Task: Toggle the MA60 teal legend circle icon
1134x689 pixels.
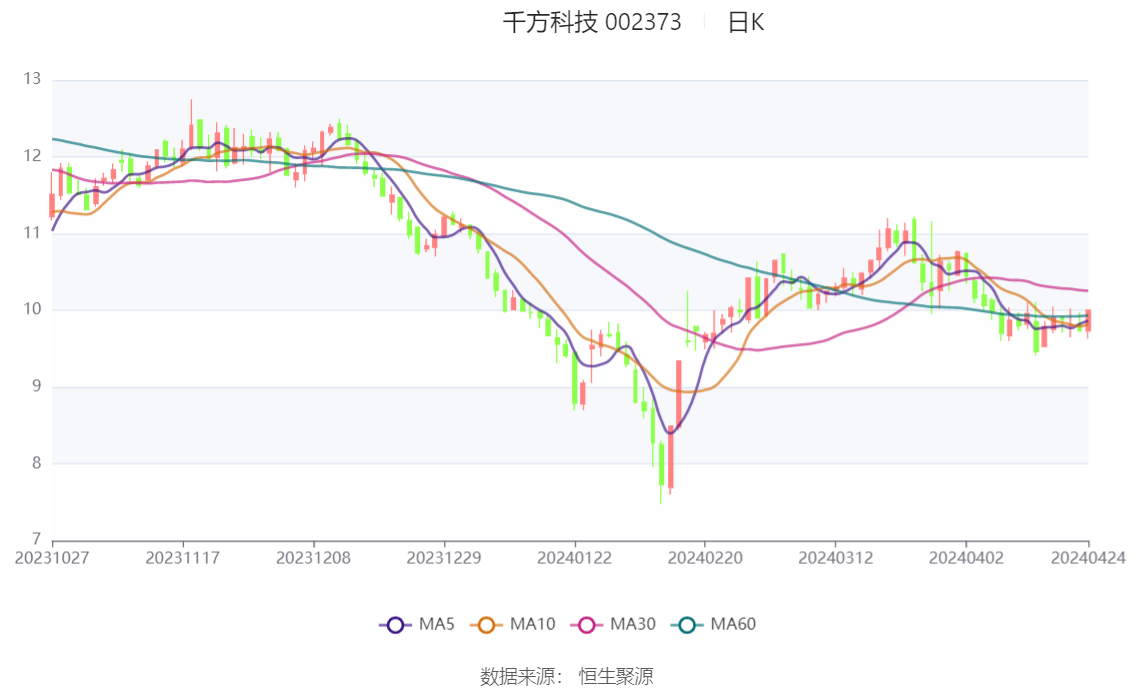Action: (687, 625)
